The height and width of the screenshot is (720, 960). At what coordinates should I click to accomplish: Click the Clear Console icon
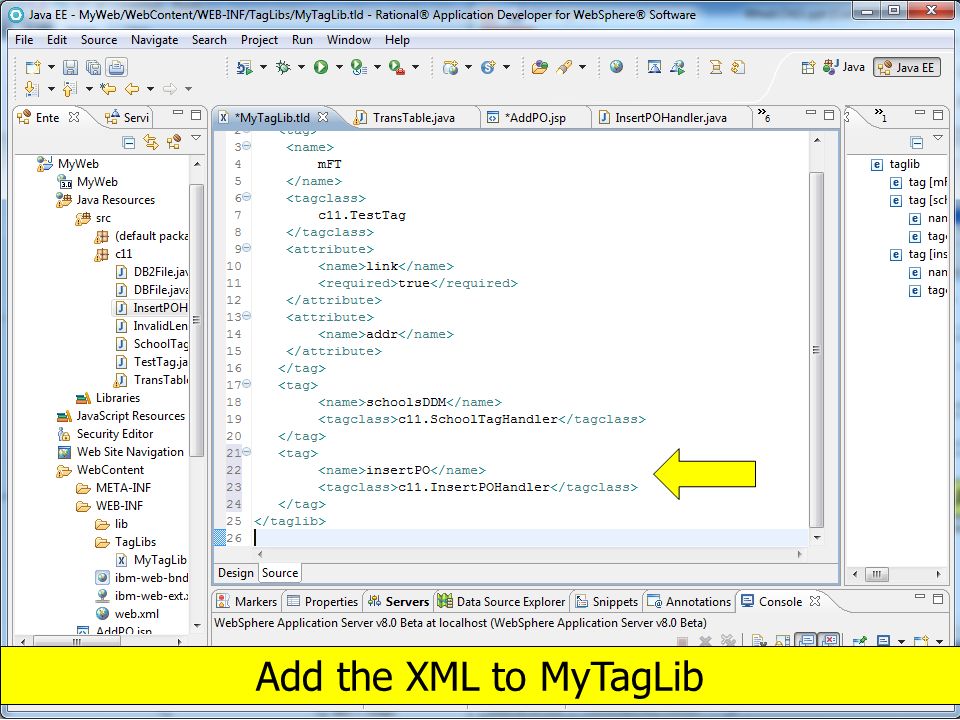click(760, 640)
